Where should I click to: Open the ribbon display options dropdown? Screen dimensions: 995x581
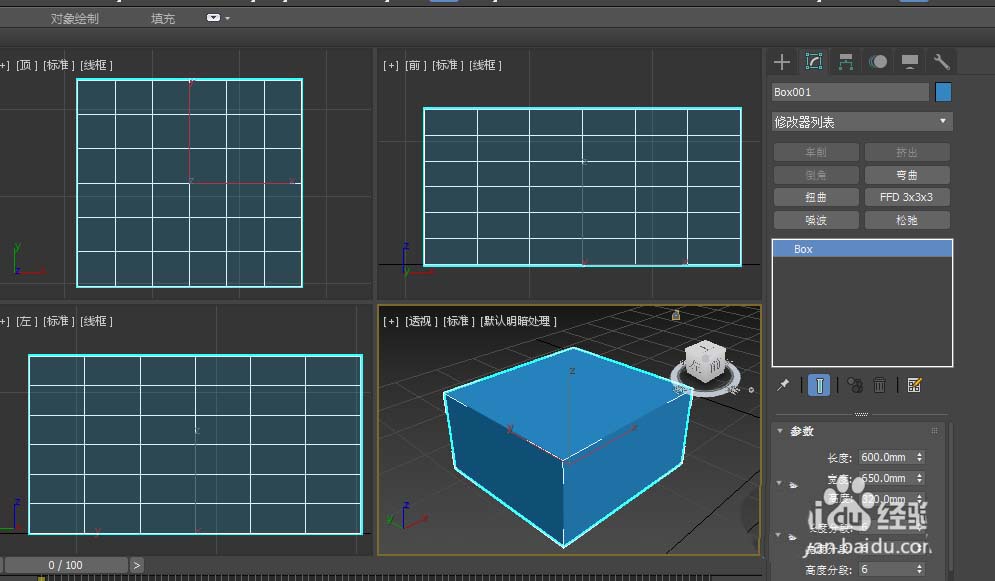[218, 18]
